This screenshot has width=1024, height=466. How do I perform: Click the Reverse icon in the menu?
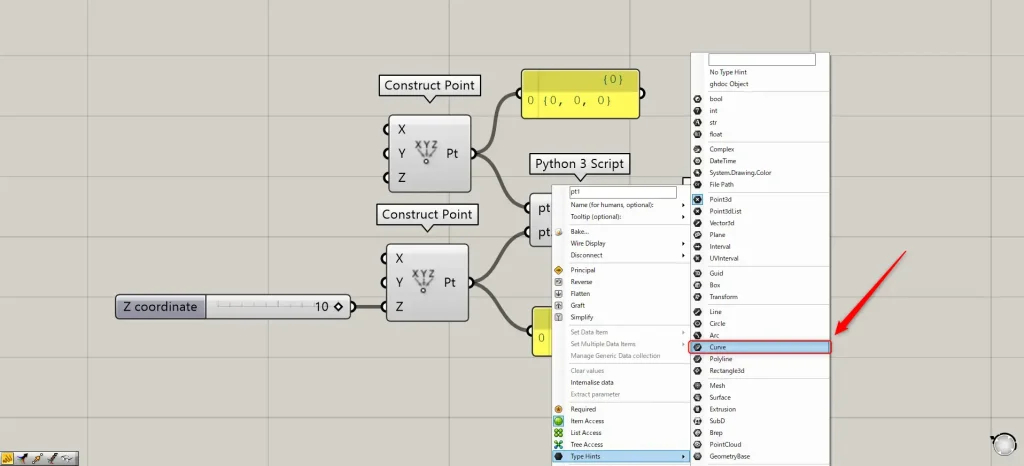pyautogui.click(x=560, y=282)
